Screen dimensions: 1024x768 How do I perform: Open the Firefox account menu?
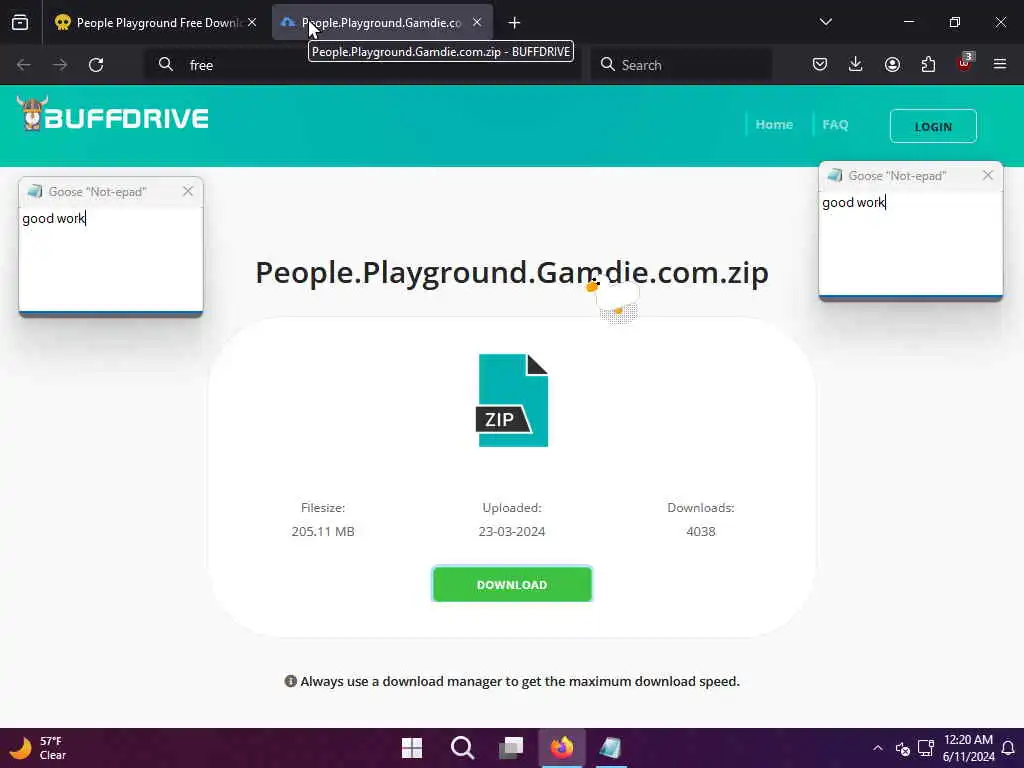pyautogui.click(x=892, y=64)
